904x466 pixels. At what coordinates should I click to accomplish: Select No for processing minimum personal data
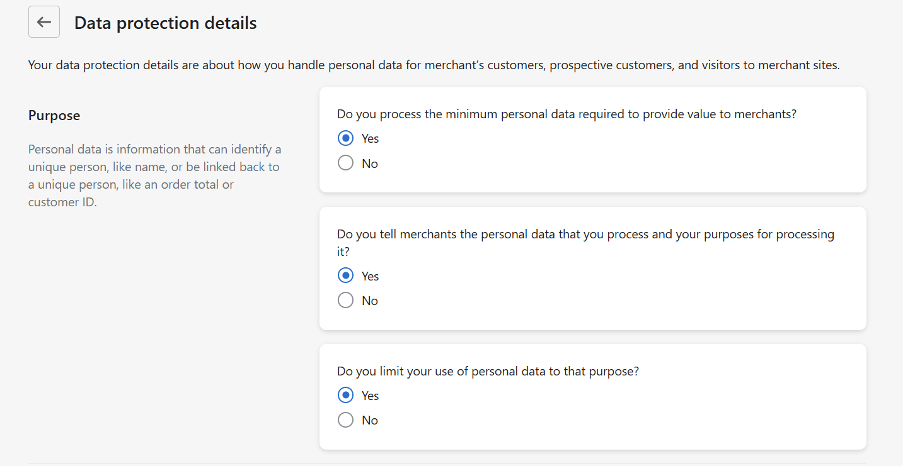[x=346, y=163]
